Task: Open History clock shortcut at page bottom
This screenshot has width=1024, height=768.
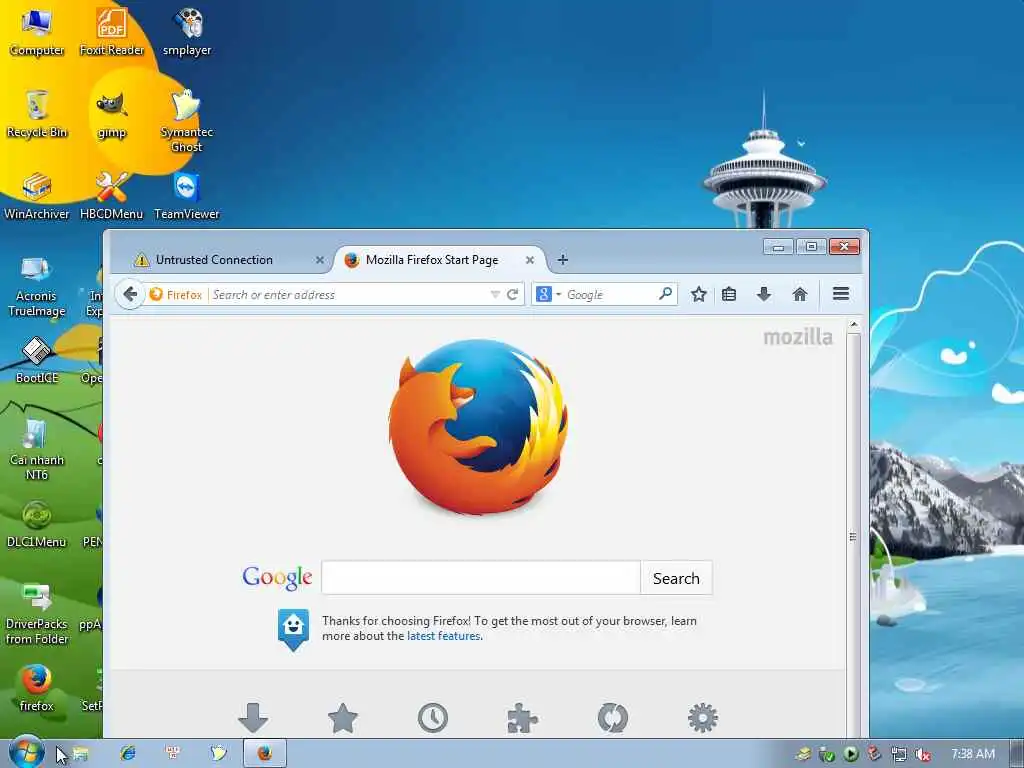Action: tap(432, 718)
